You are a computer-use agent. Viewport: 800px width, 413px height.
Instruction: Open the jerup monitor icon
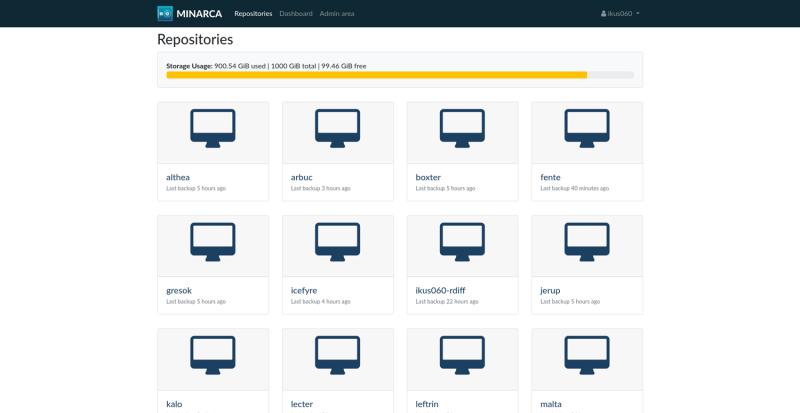[x=587, y=242]
